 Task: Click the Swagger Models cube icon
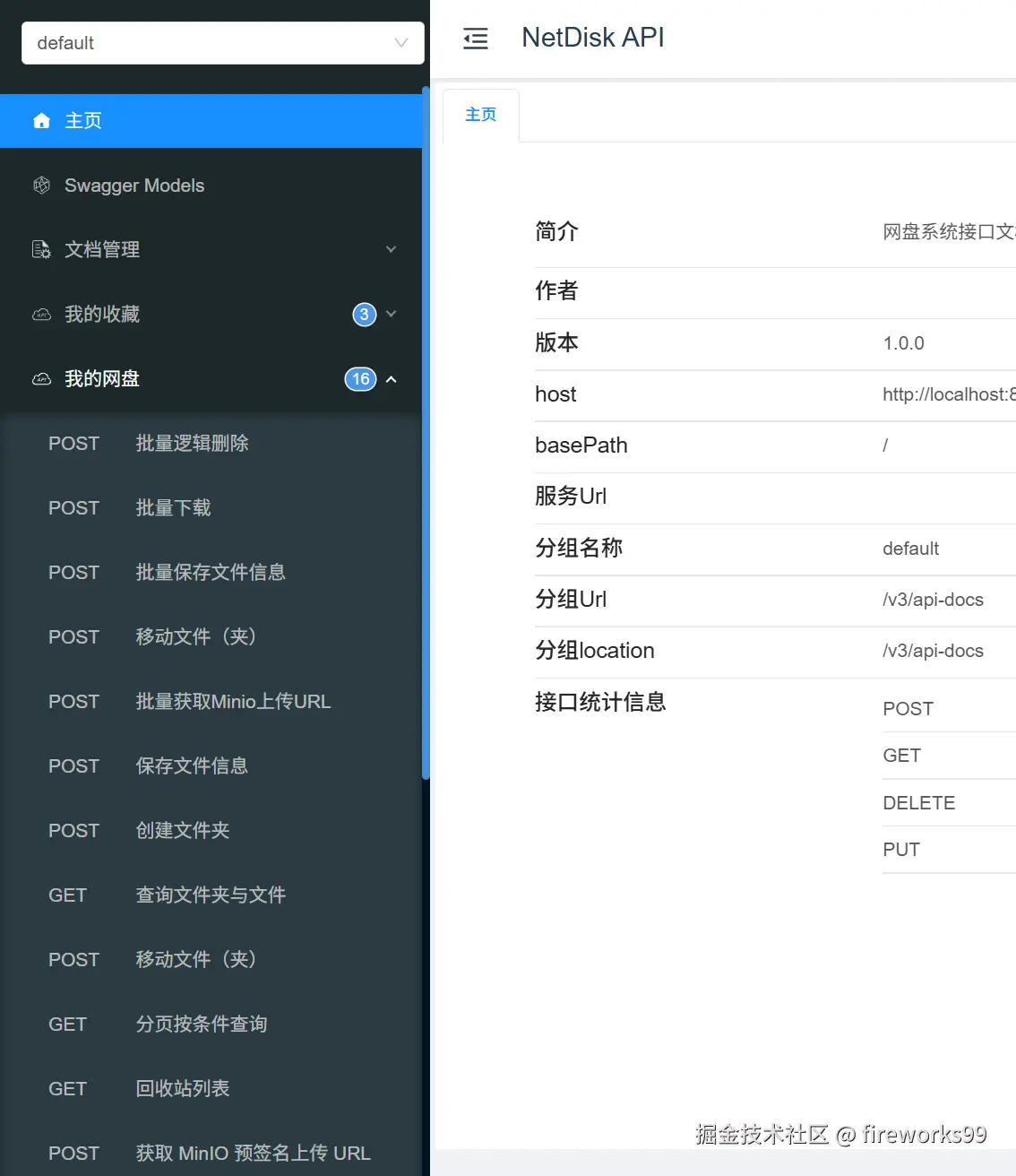click(x=41, y=186)
